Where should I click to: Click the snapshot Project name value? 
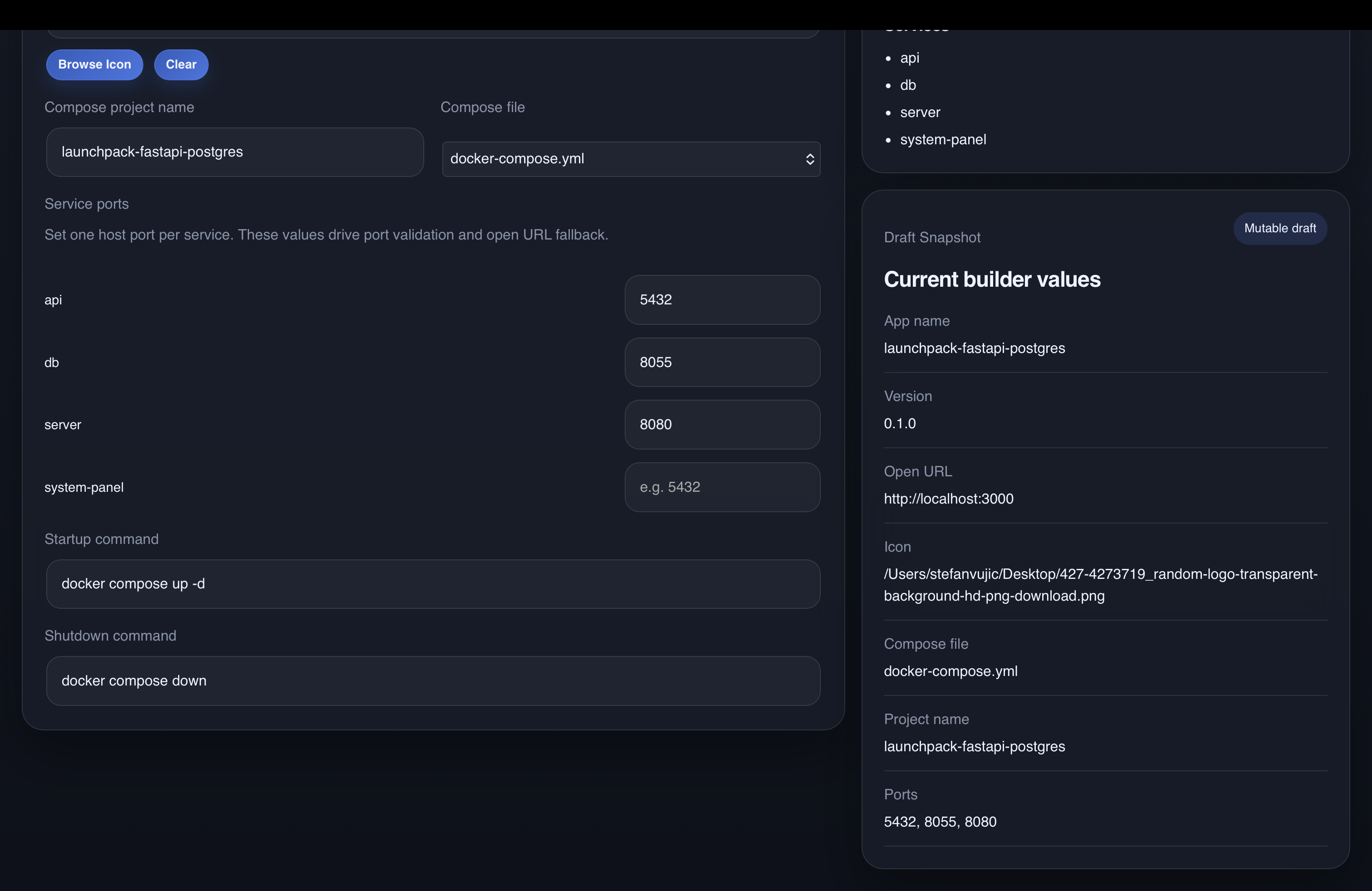coord(974,747)
